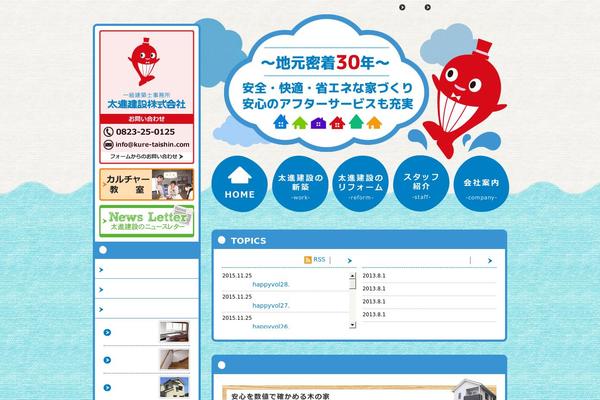Screen dimensions: 600x400
Task: Open the 会社案内 (company) page
Action: click(x=481, y=183)
